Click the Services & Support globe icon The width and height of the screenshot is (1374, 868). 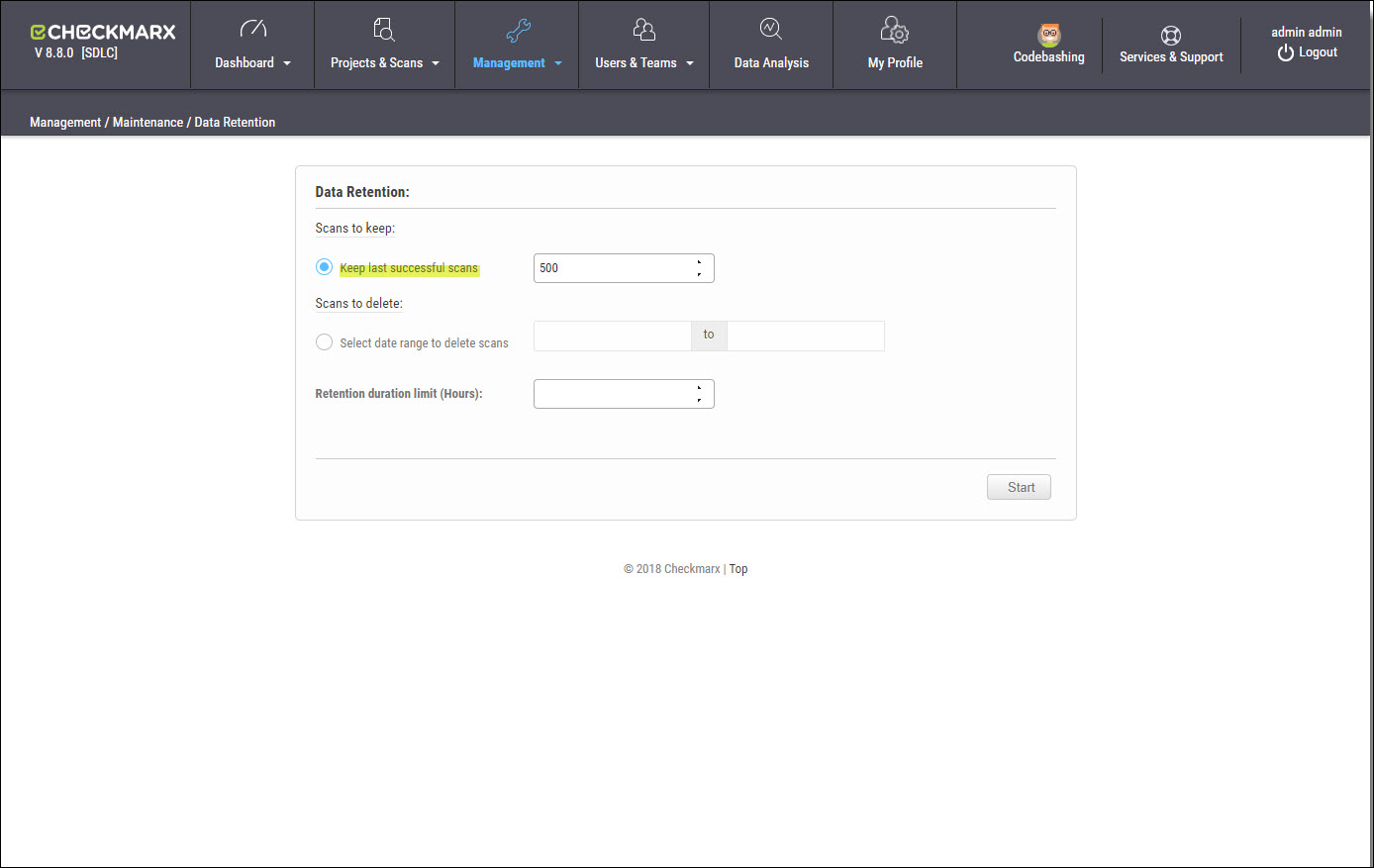[x=1171, y=33]
